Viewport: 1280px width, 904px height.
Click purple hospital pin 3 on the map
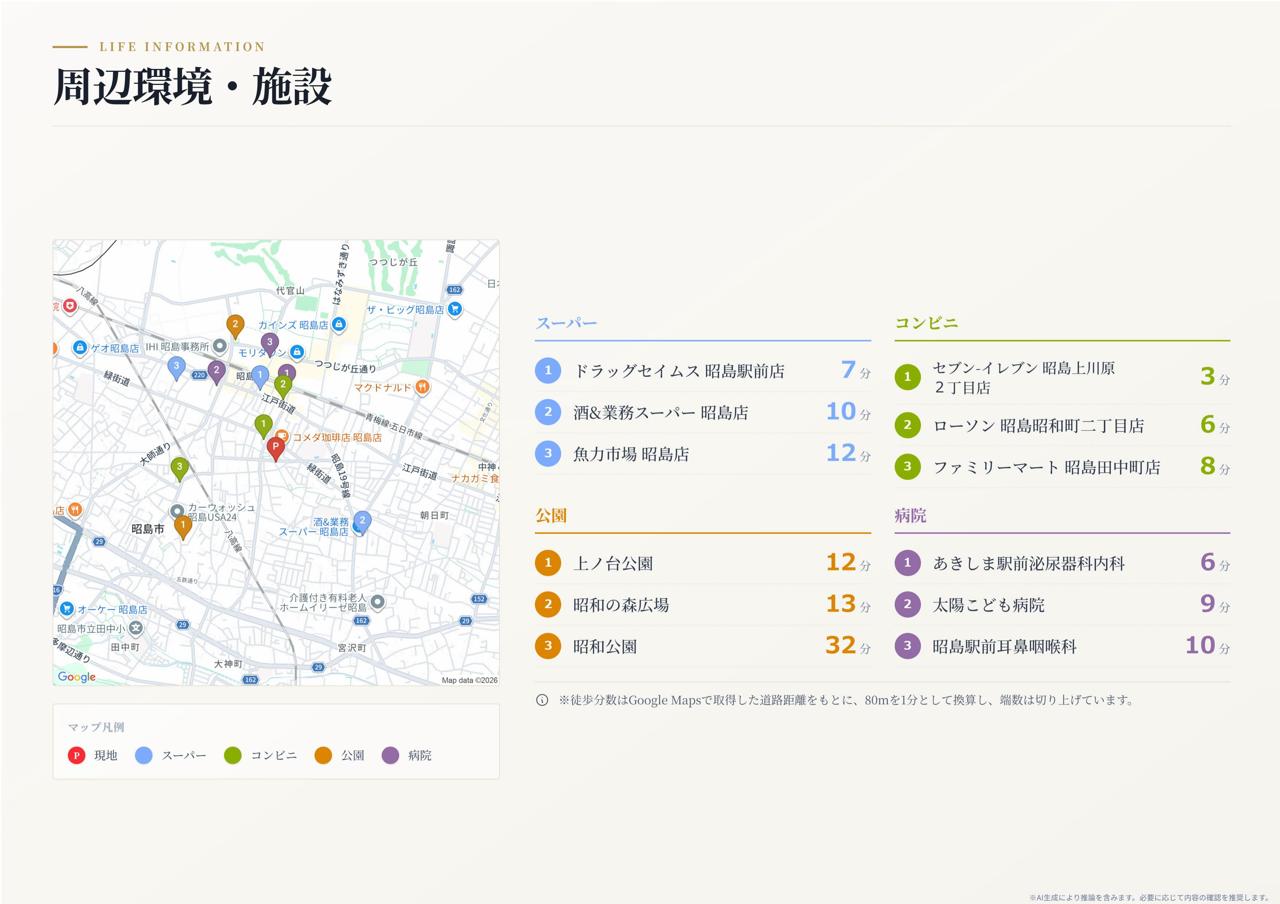coord(269,344)
